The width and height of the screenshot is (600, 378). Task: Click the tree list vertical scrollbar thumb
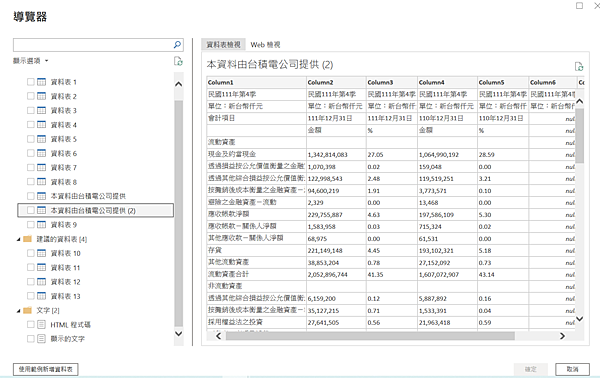coord(179,212)
